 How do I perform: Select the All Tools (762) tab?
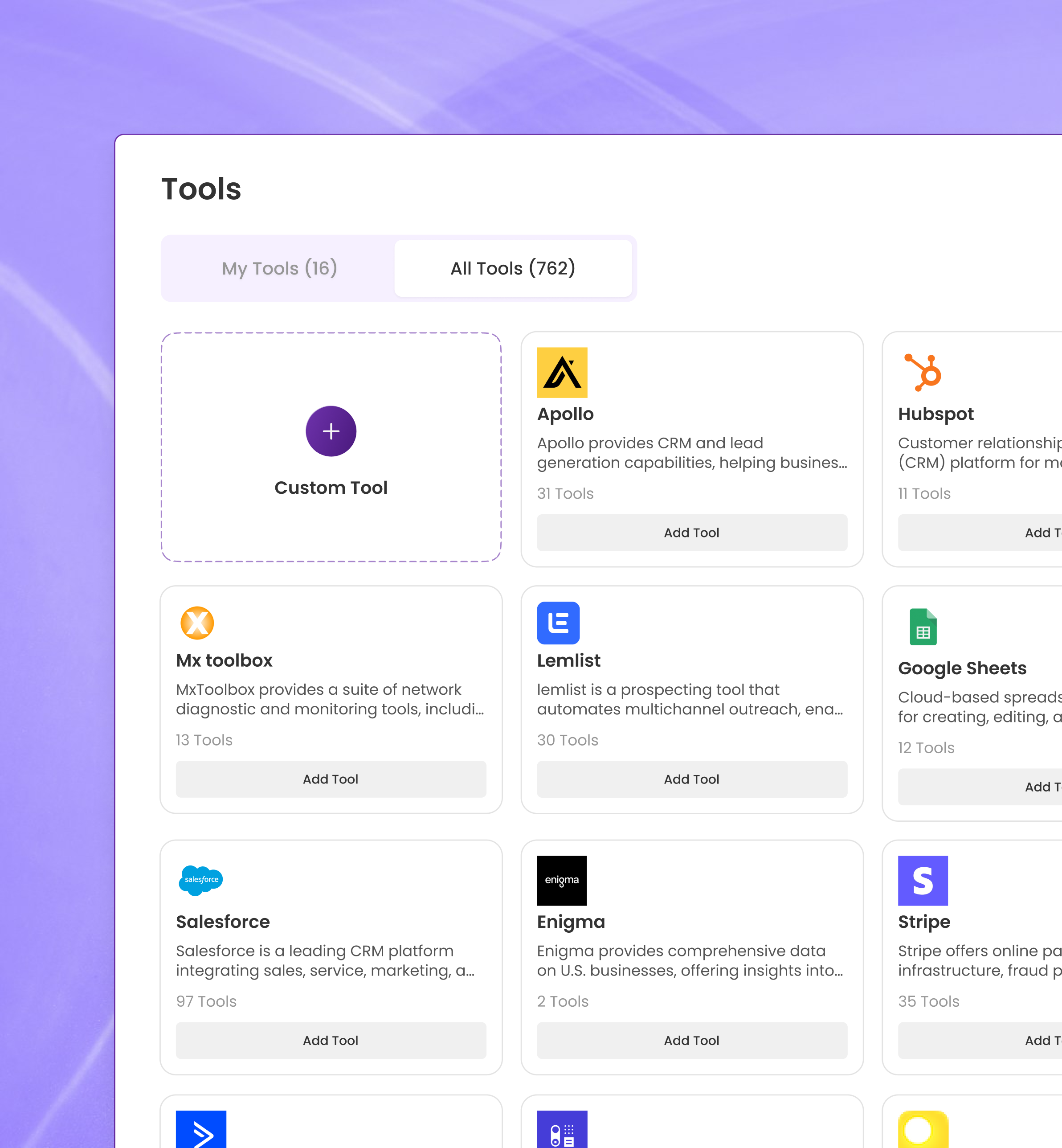[513, 268]
